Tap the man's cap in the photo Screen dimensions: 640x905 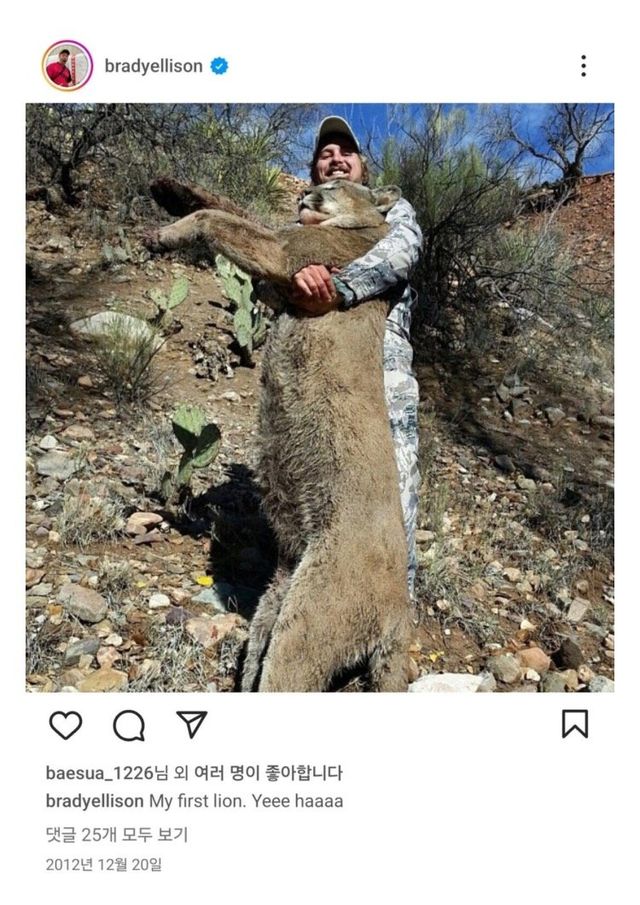[x=336, y=130]
